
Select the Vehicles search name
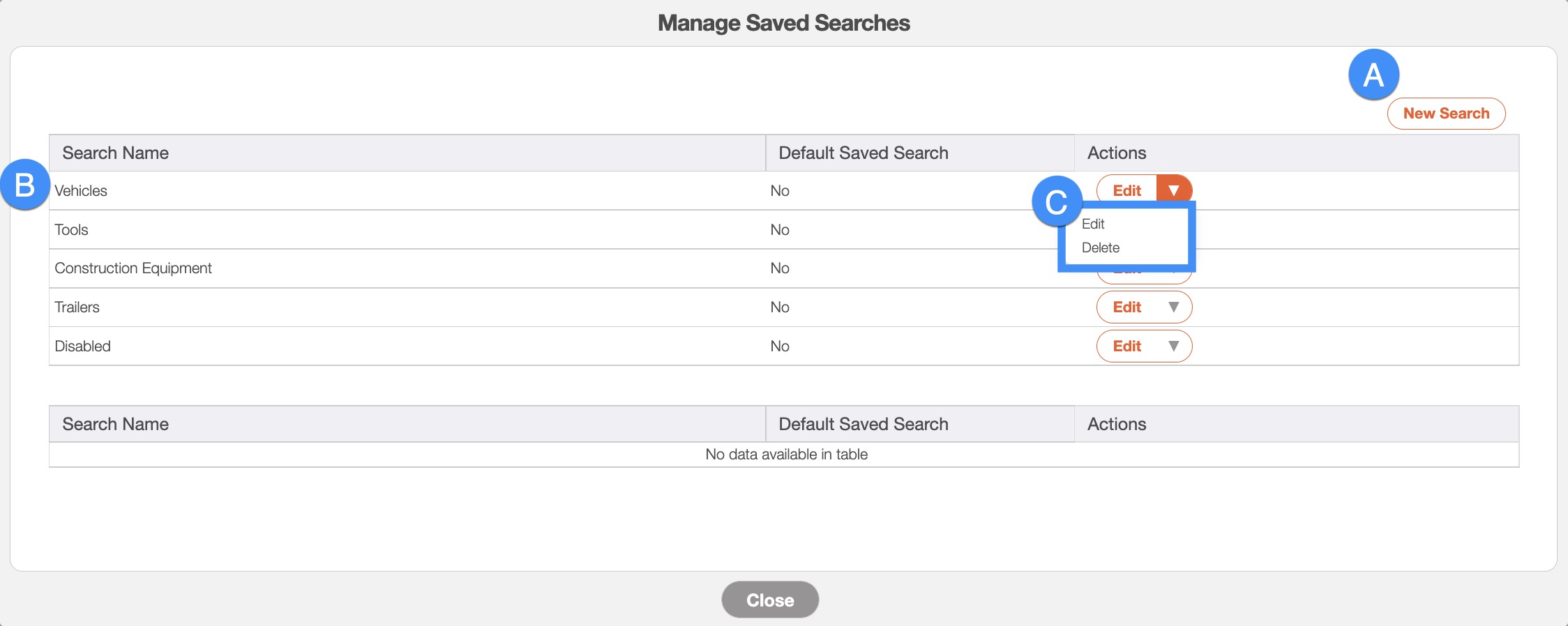point(81,191)
